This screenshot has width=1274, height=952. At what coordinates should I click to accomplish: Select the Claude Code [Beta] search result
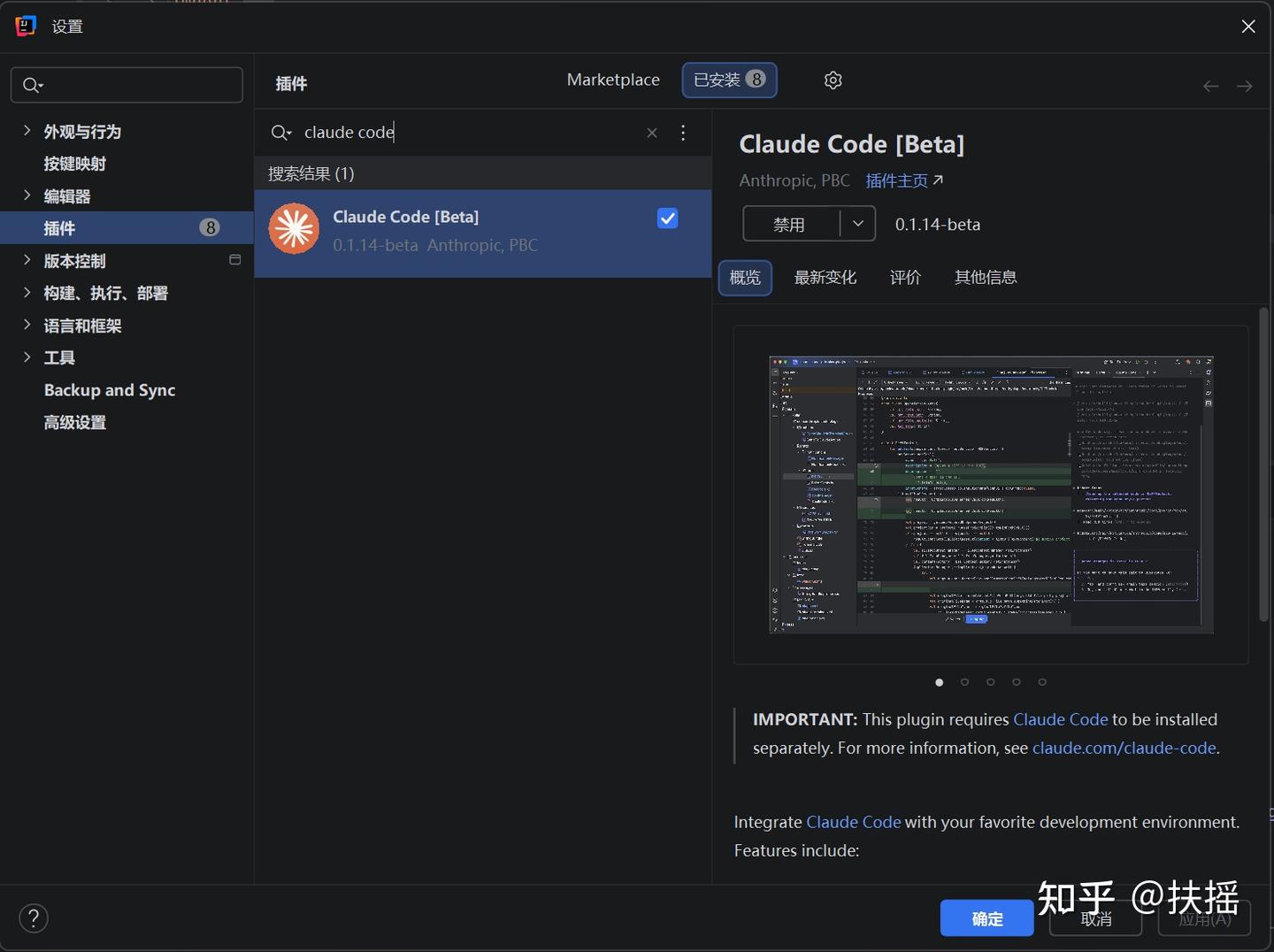click(x=483, y=234)
